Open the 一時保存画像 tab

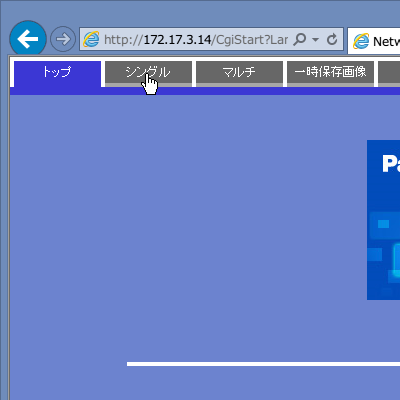[330, 72]
